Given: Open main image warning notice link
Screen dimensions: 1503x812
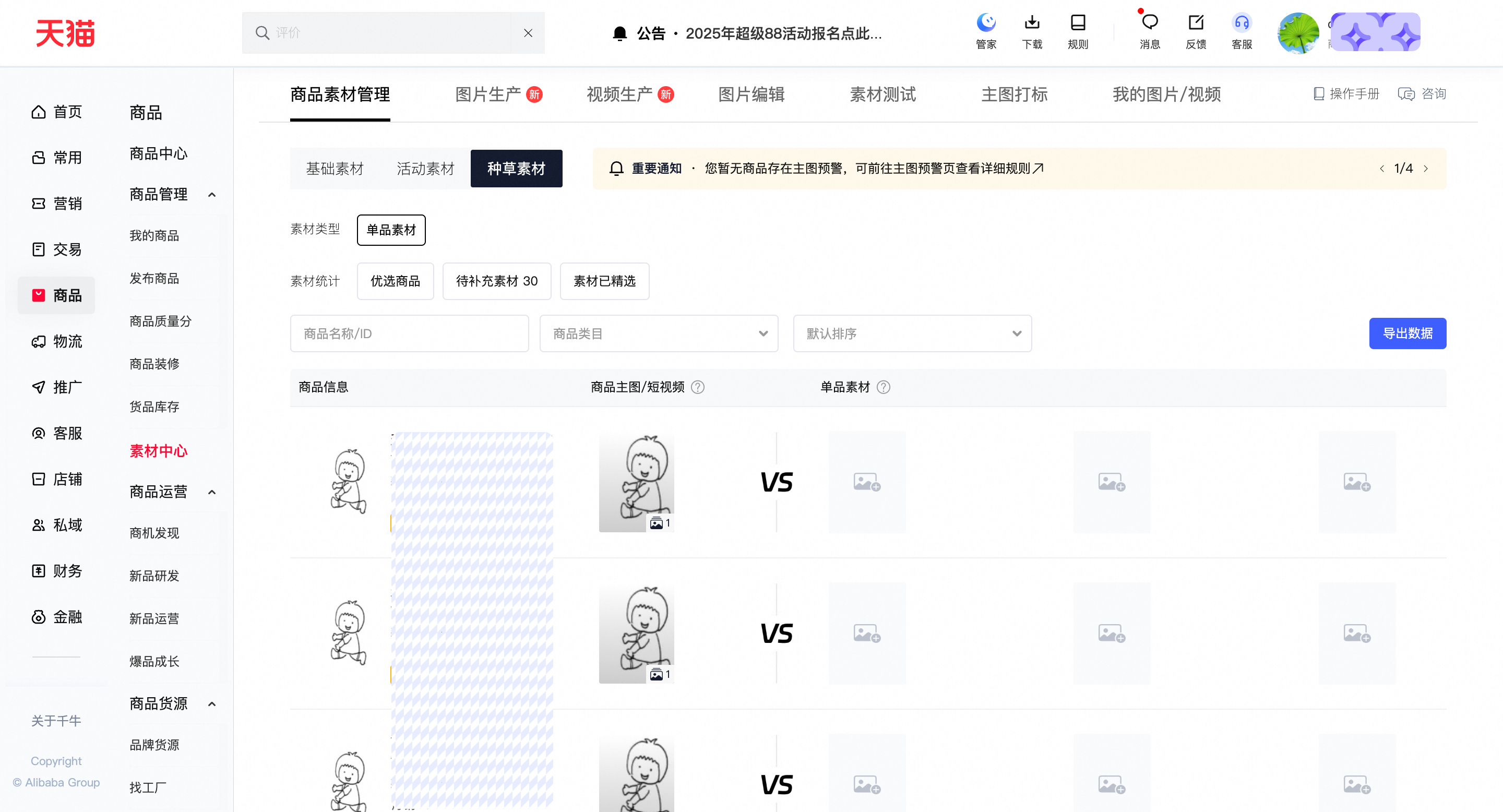Looking at the screenshot, I should (x=874, y=169).
